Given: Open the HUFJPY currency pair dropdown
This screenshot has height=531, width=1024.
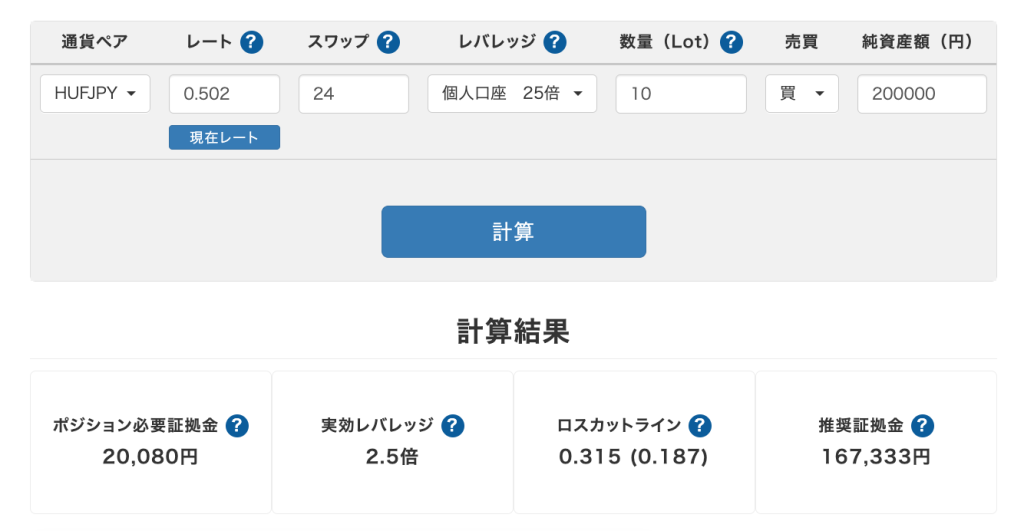Looking at the screenshot, I should (x=95, y=94).
